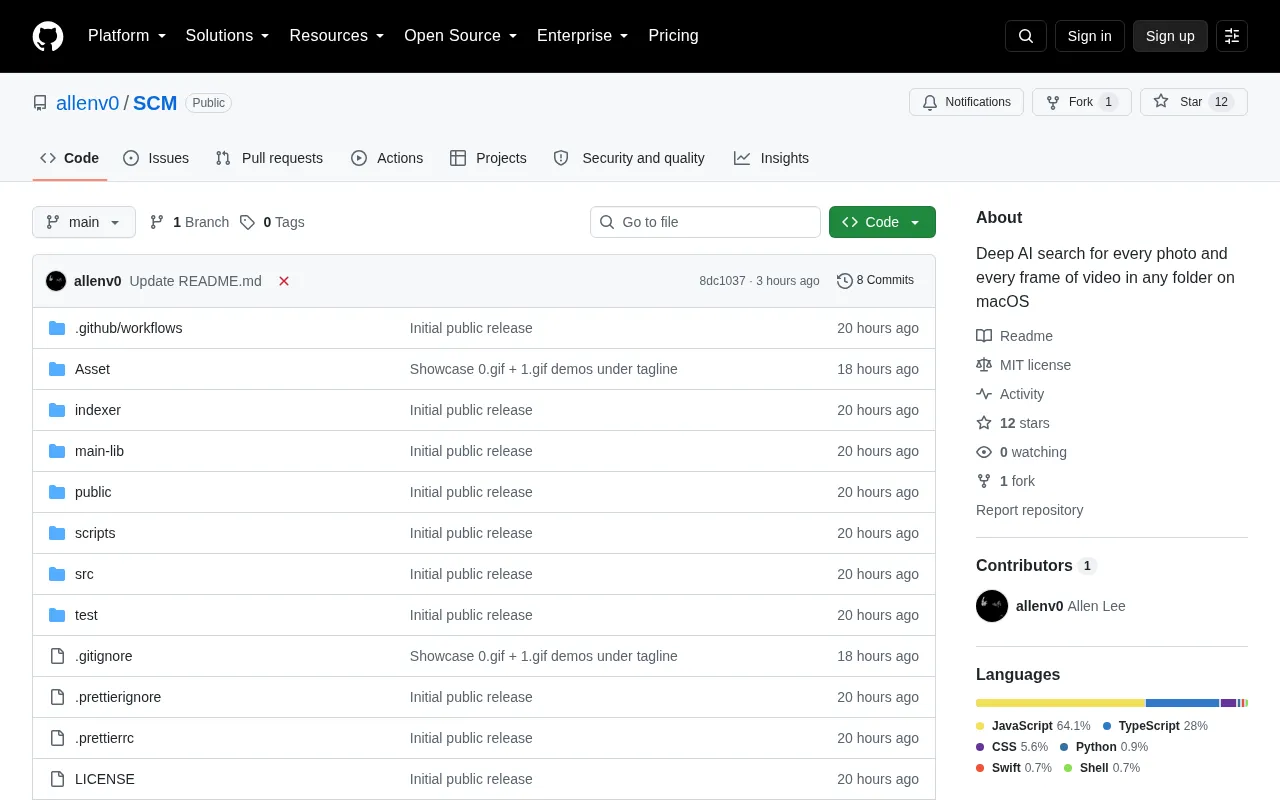The image size is (1280, 800).
Task: Click the JavaScript segment of the language bar
Action: tap(1061, 703)
